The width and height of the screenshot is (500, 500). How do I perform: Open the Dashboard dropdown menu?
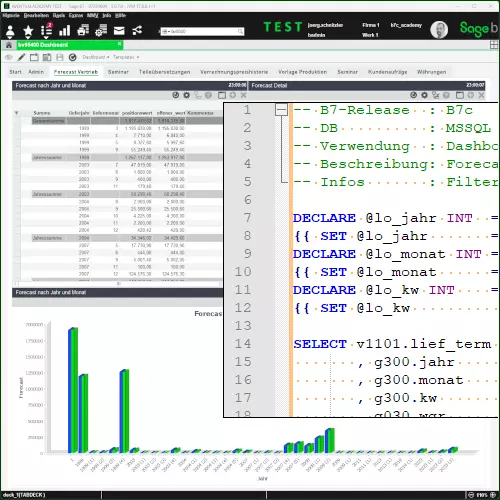[96, 57]
